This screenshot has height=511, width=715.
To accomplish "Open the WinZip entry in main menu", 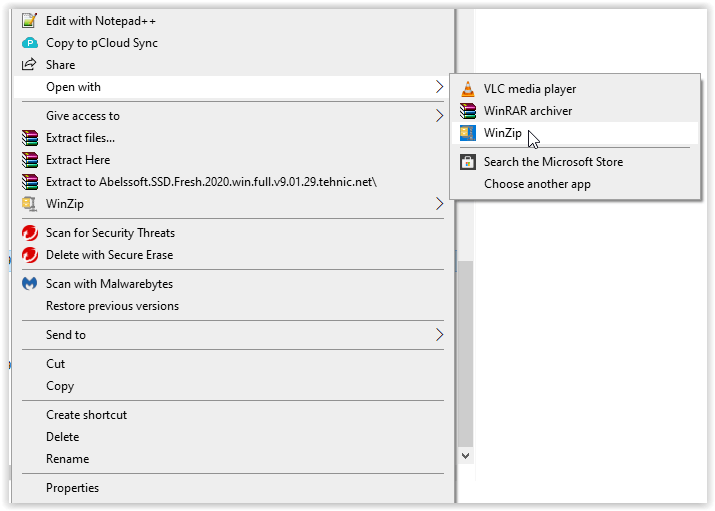I will click(230, 204).
